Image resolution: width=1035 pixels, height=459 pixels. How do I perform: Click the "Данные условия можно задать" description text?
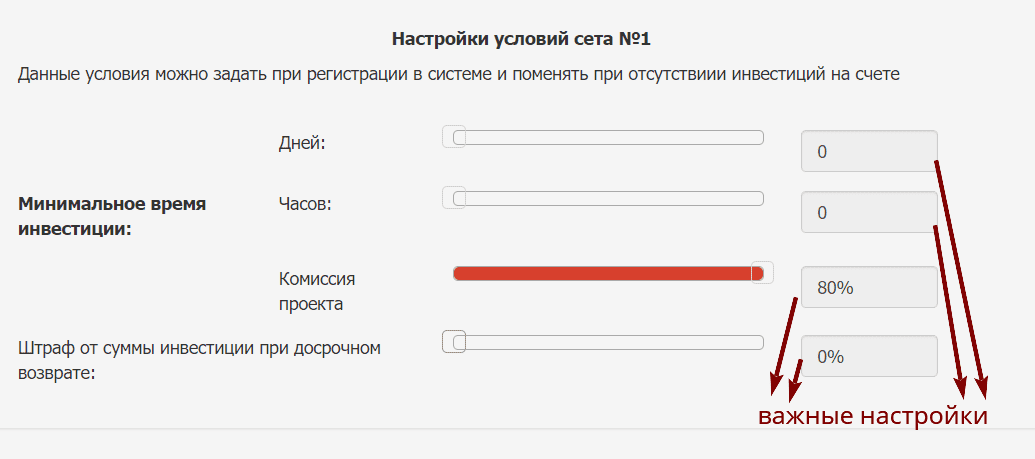[x=458, y=74]
